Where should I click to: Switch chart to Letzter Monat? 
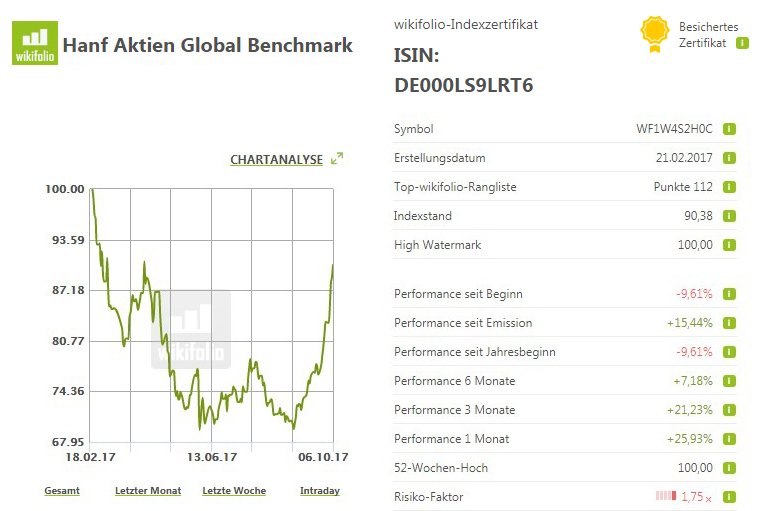pyautogui.click(x=148, y=491)
